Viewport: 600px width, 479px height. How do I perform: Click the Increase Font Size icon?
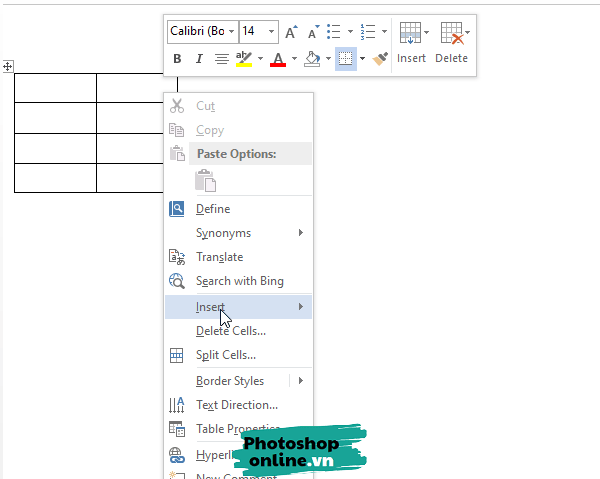pos(291,32)
